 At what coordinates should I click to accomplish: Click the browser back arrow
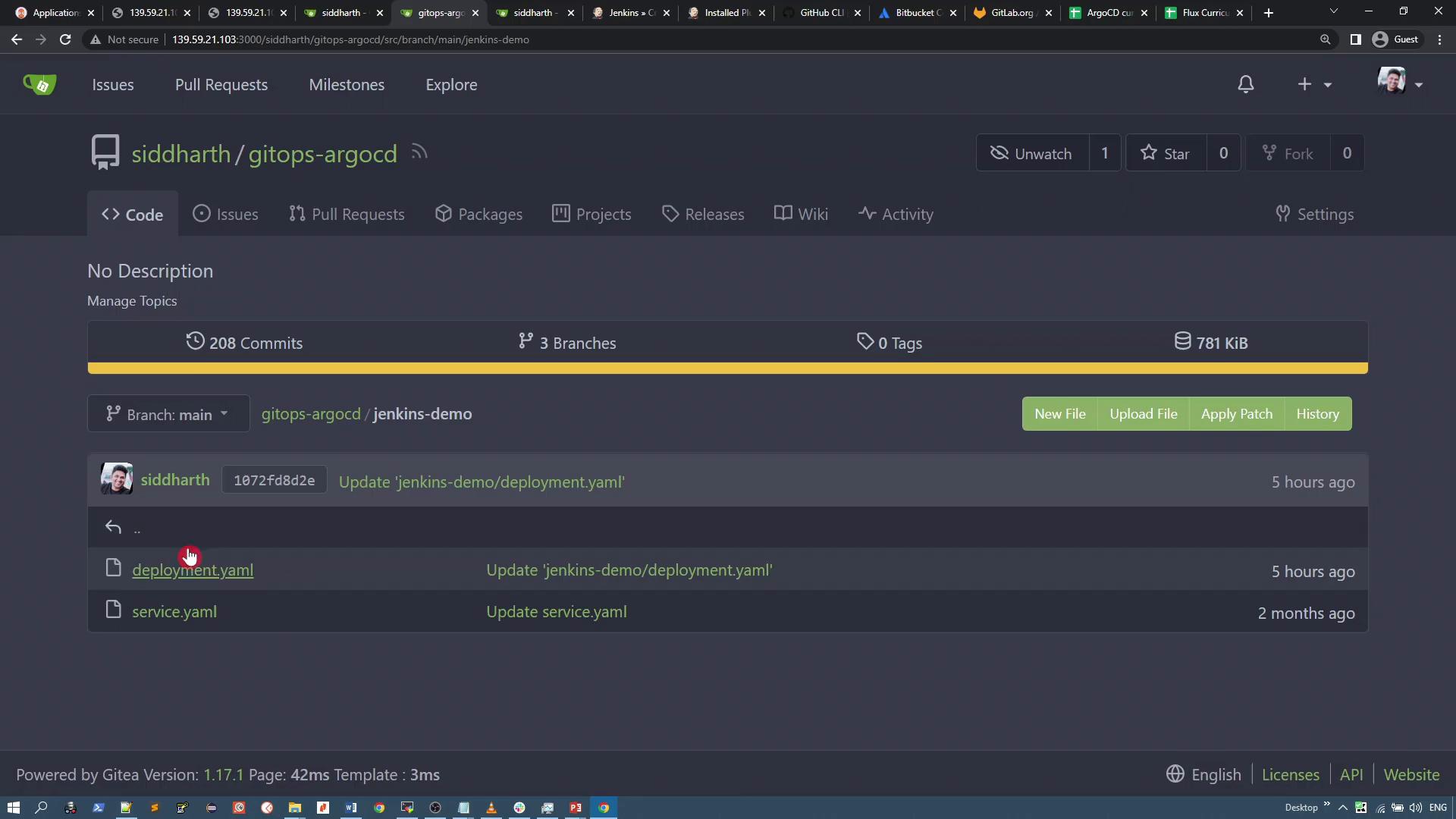pos(17,39)
